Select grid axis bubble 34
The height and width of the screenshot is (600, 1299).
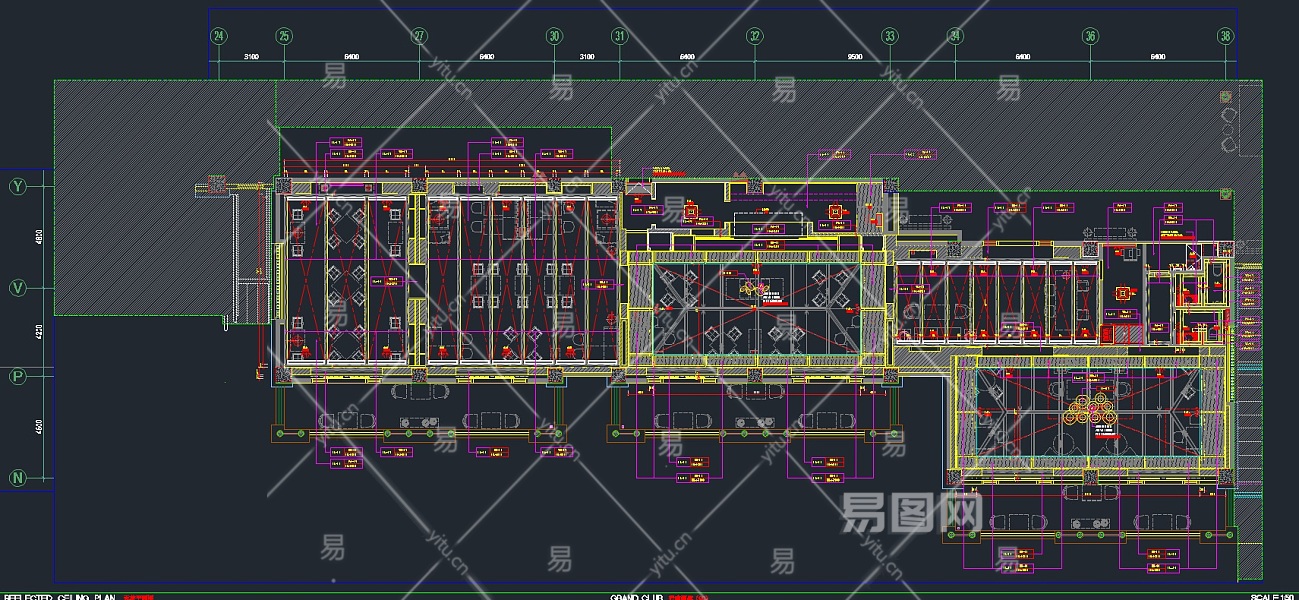click(x=955, y=36)
